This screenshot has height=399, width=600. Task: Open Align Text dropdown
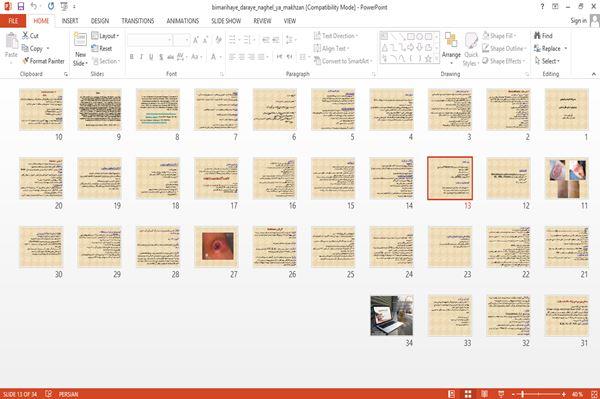pyautogui.click(x=331, y=48)
